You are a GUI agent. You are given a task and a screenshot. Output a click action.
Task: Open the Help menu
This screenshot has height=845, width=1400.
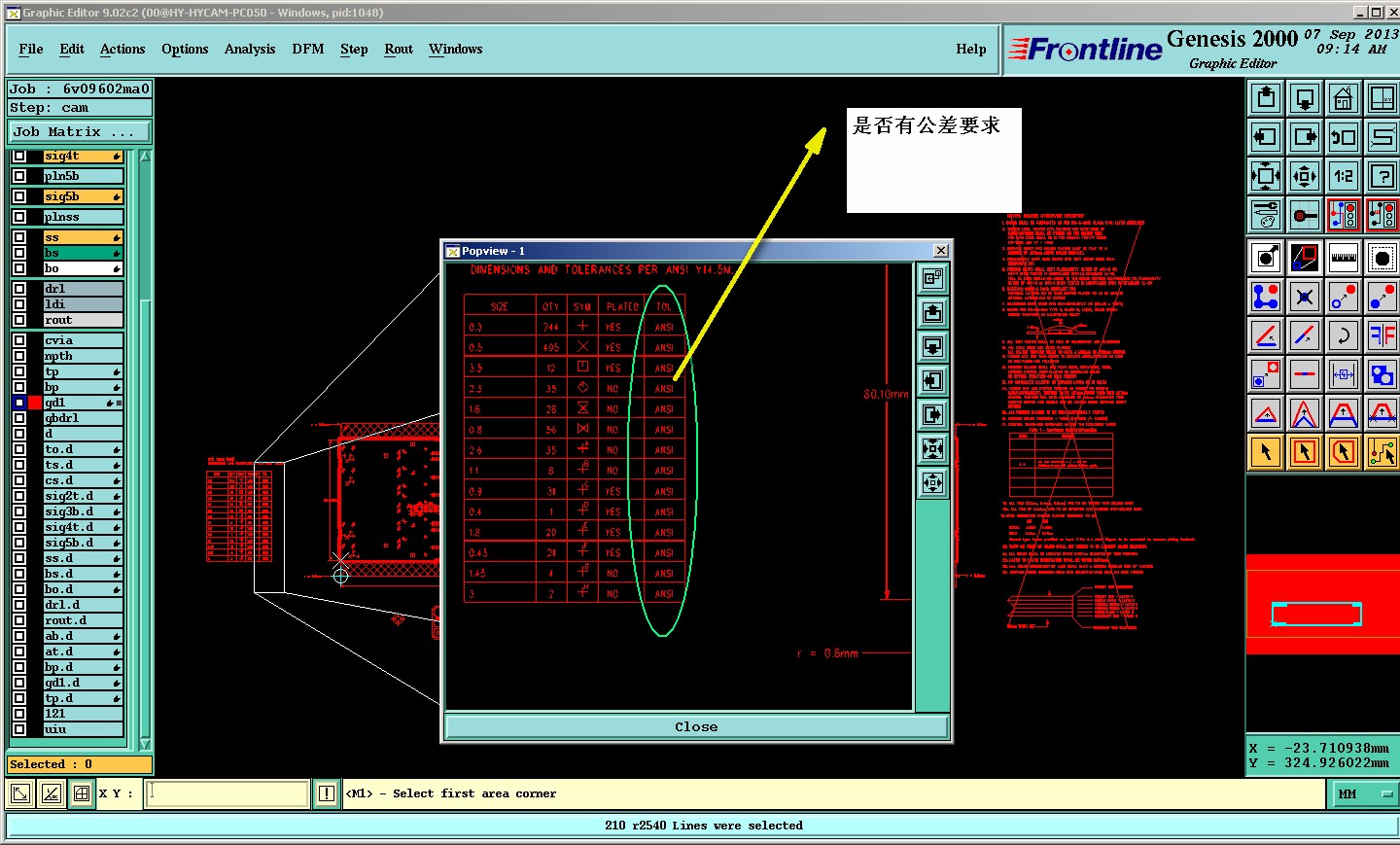(x=971, y=49)
